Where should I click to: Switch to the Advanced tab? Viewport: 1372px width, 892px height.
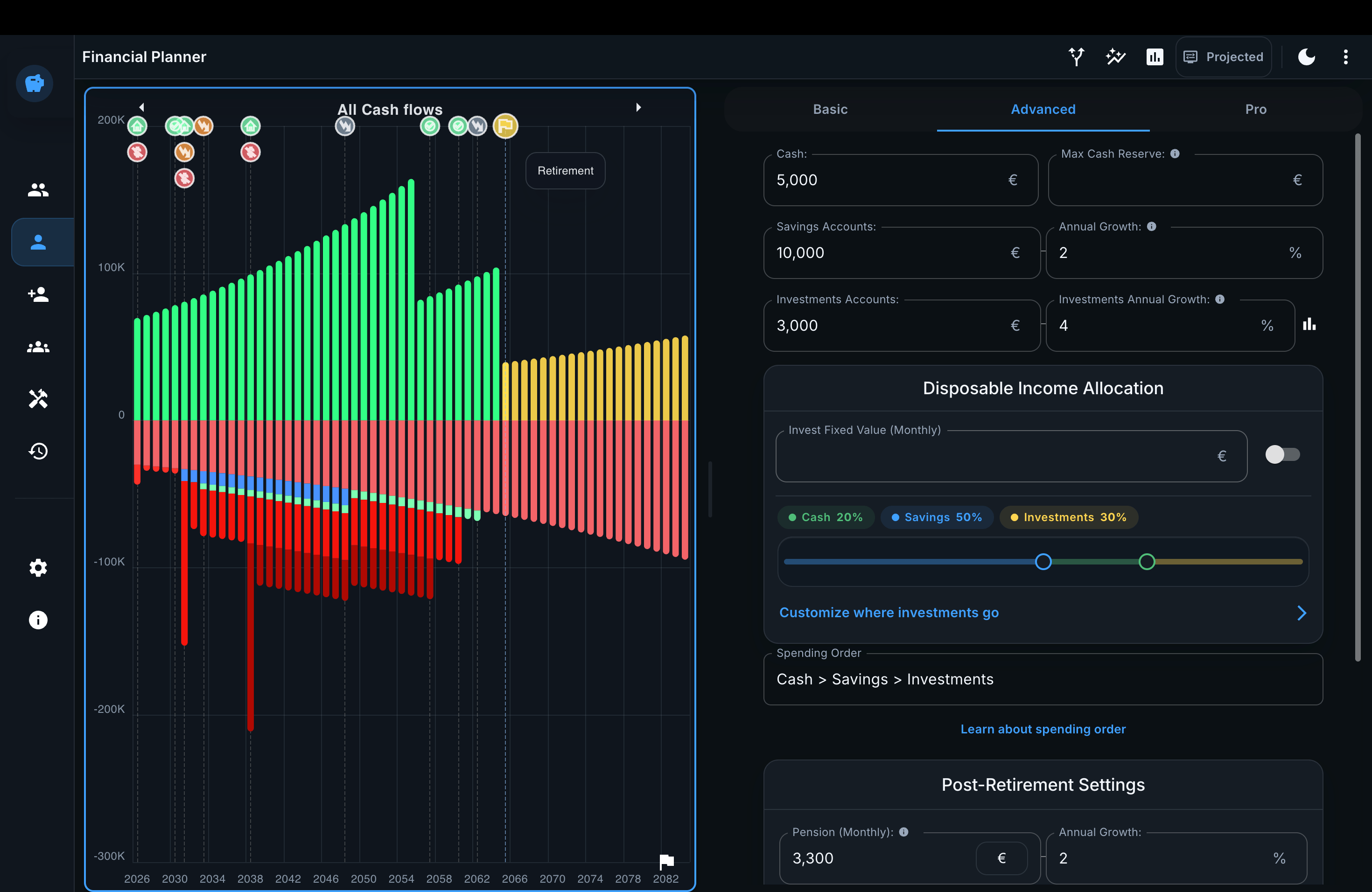click(x=1043, y=110)
